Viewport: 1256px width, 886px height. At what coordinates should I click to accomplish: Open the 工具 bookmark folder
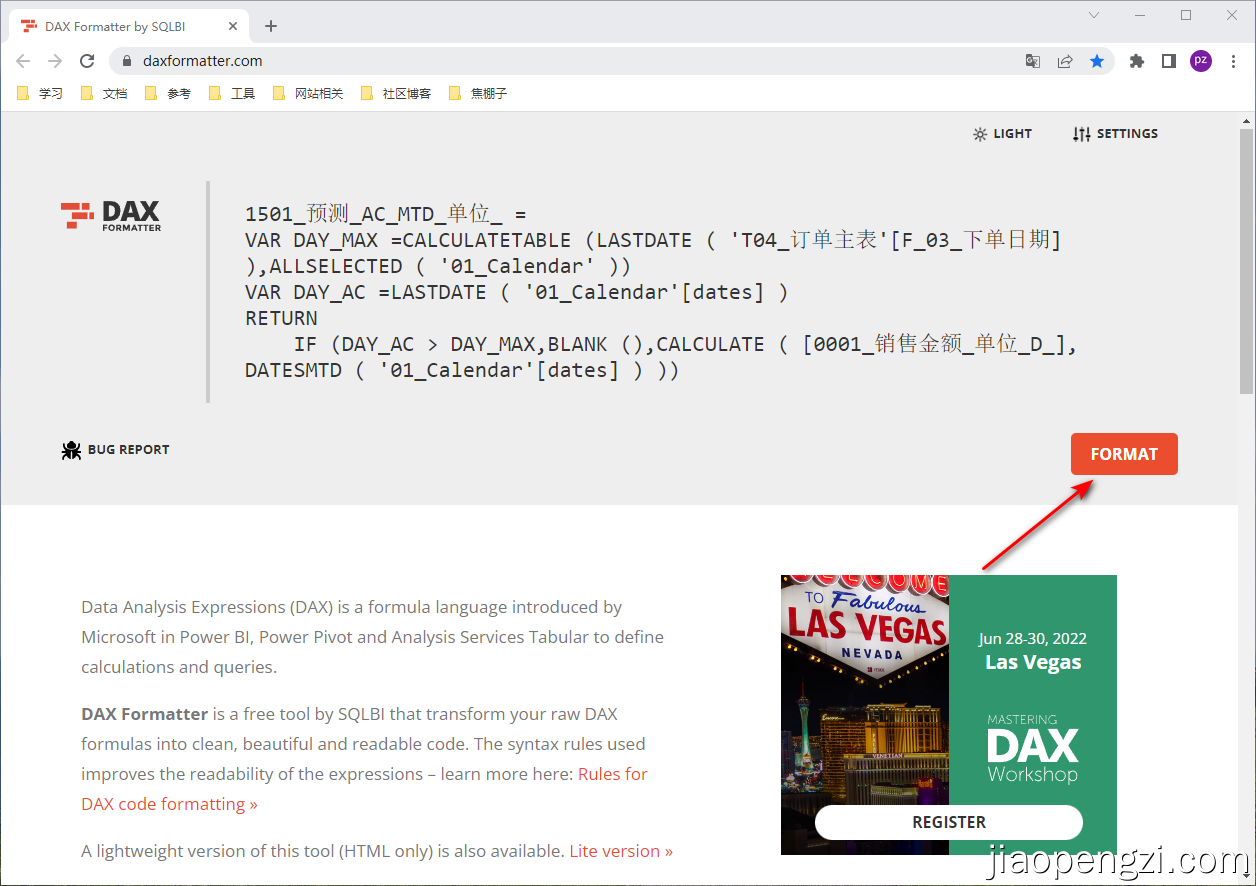pos(232,93)
